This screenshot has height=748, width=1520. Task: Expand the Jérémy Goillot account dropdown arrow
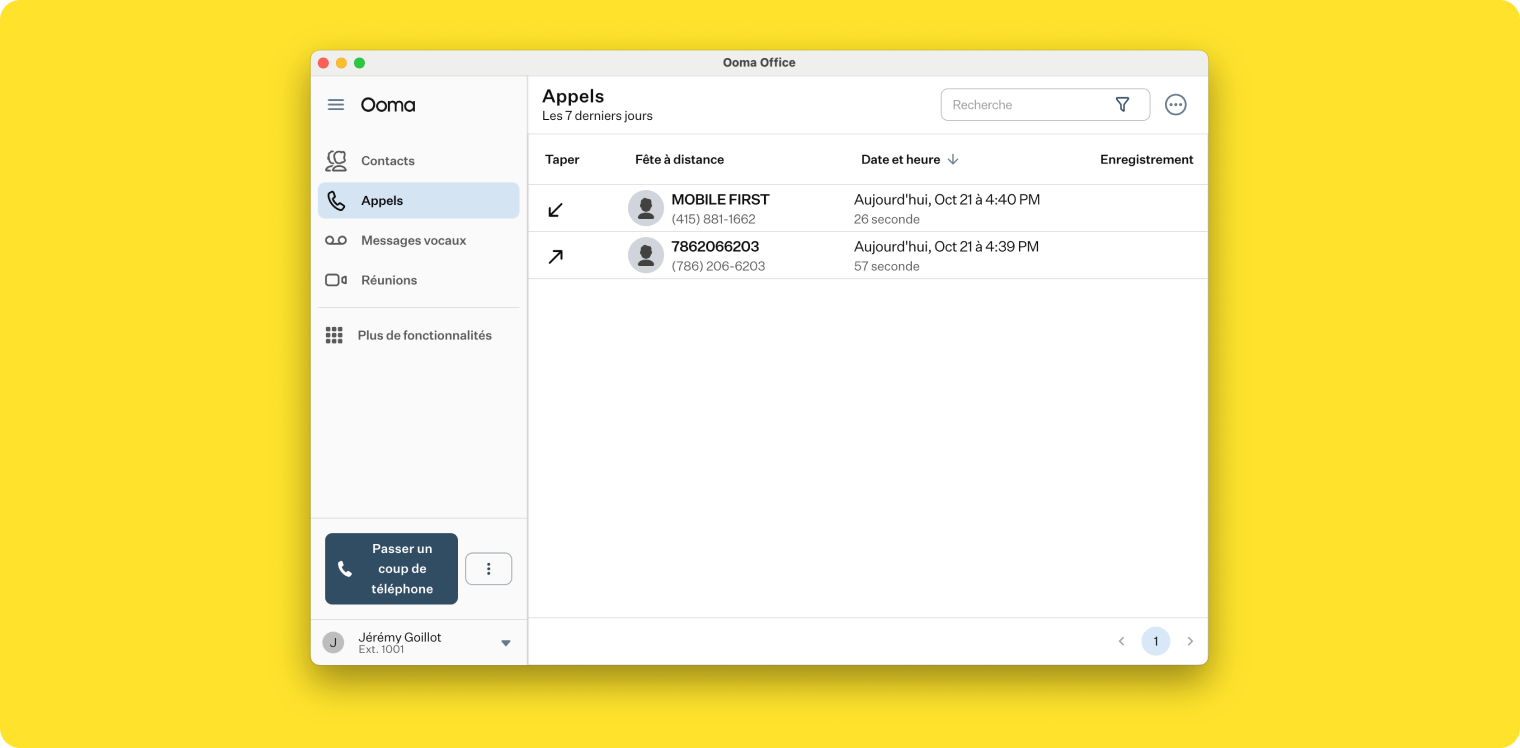[x=506, y=643]
